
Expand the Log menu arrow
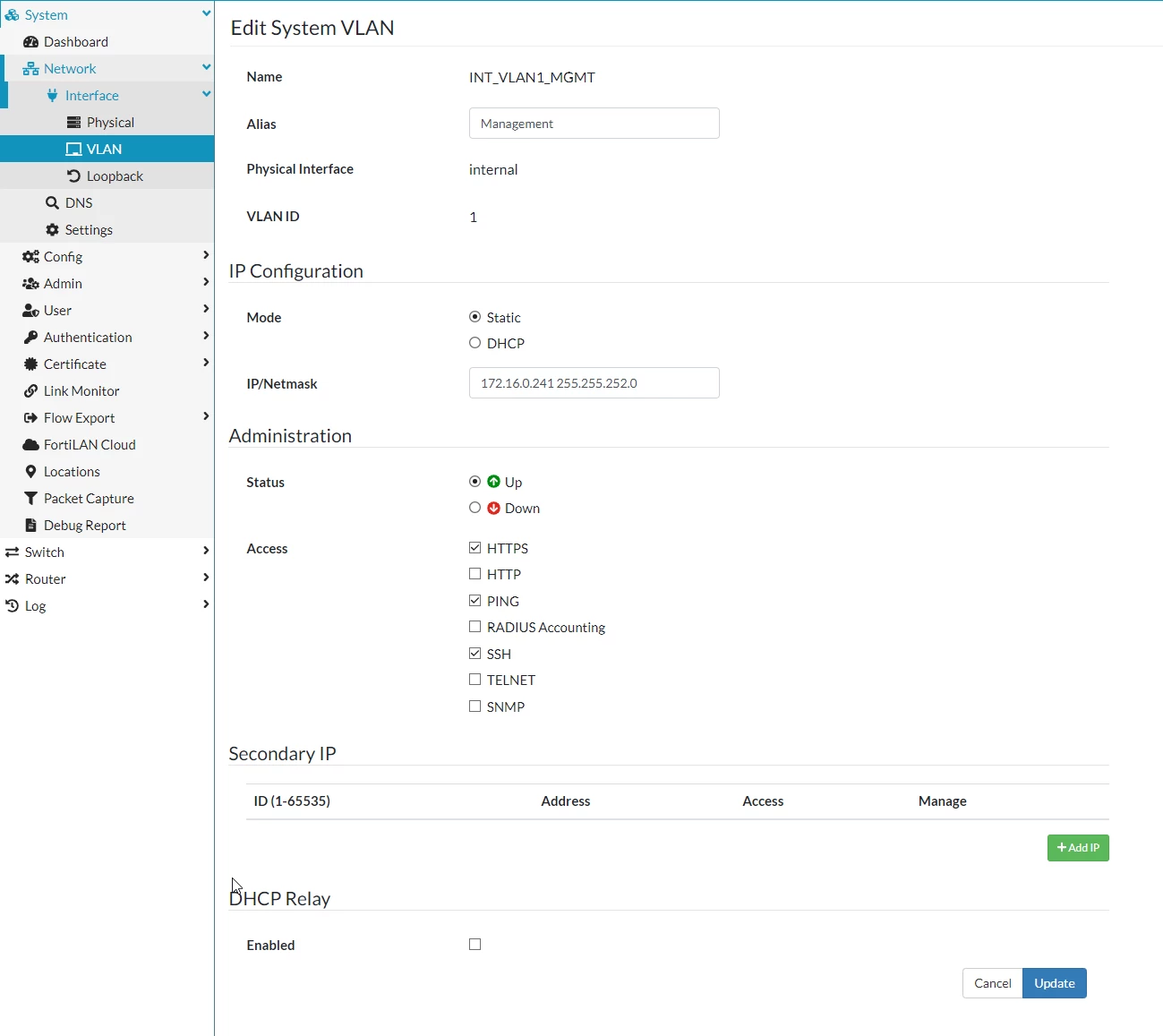[x=206, y=604]
